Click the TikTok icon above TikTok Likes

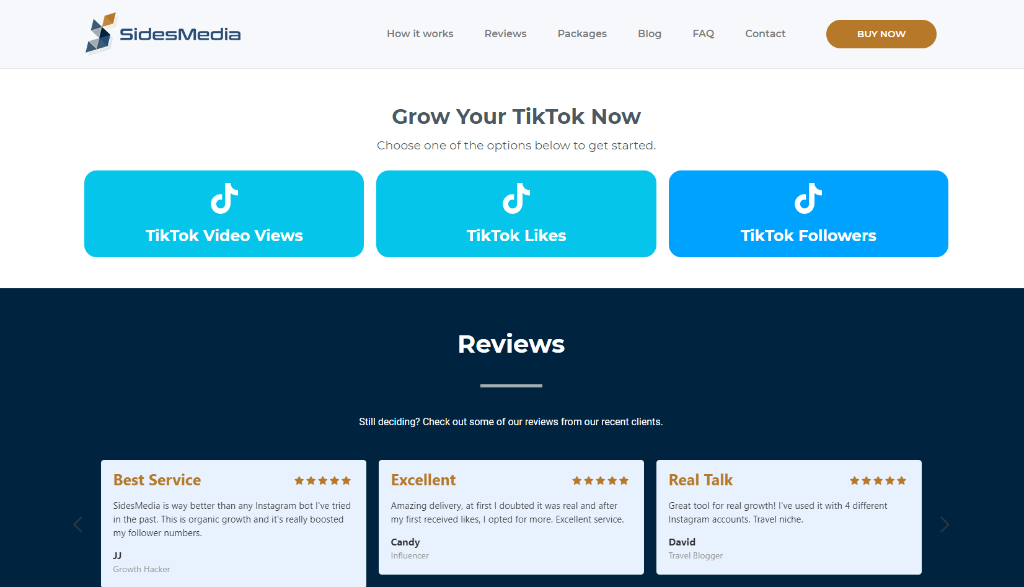click(x=516, y=199)
